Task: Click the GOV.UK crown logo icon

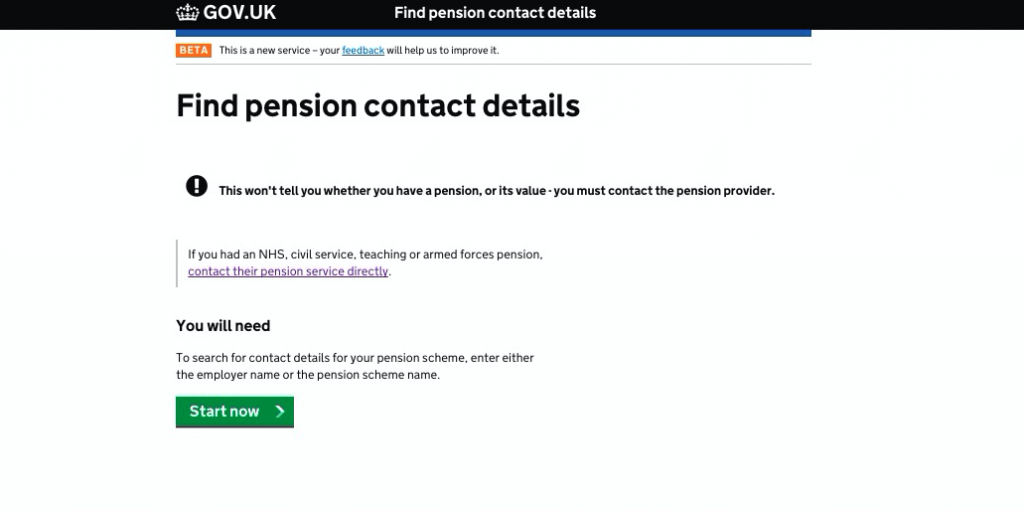Action: [x=187, y=12]
